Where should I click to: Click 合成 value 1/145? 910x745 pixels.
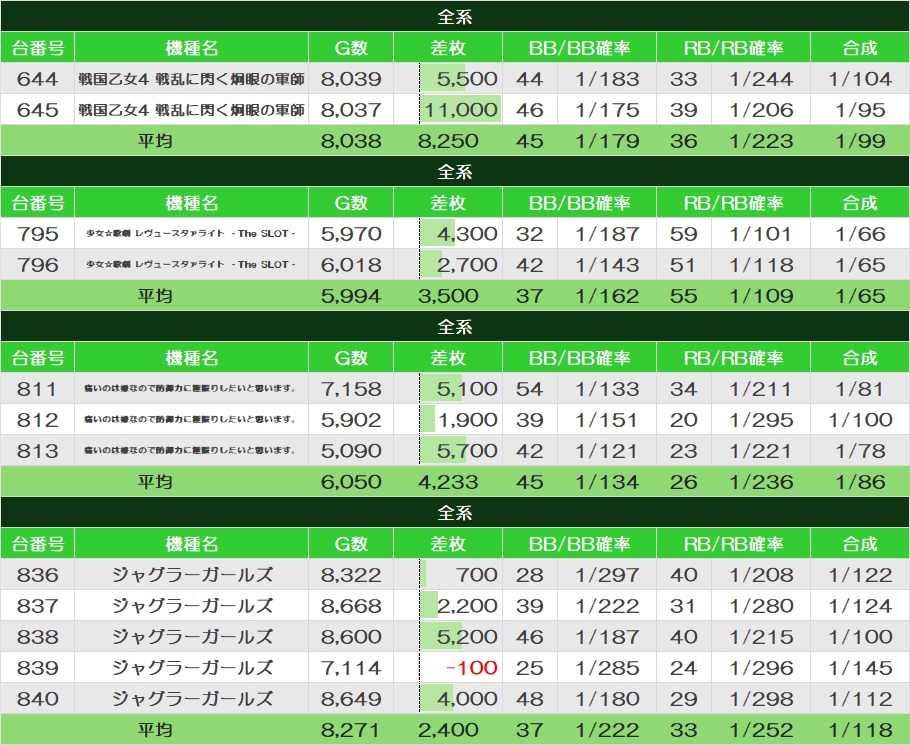pyautogui.click(x=860, y=668)
